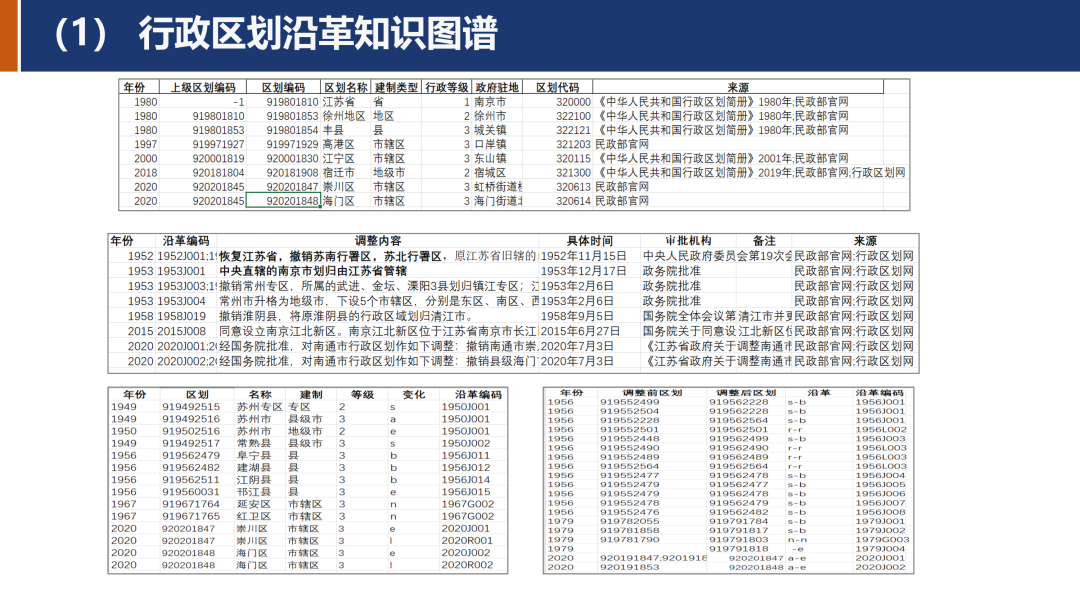Select the 备注 column header

pyautogui.click(x=764, y=240)
